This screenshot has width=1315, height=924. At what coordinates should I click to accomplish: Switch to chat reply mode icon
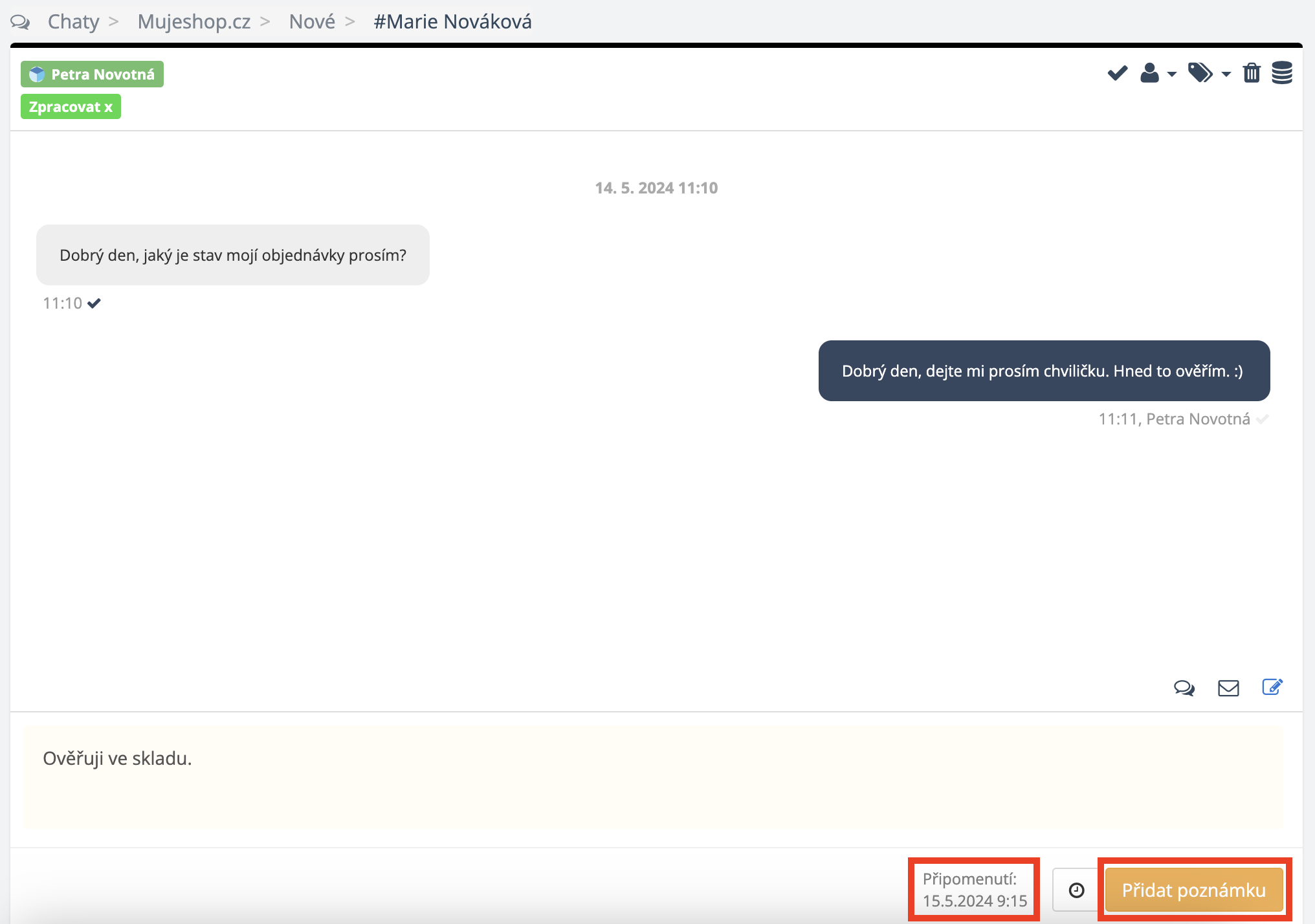click(x=1184, y=687)
